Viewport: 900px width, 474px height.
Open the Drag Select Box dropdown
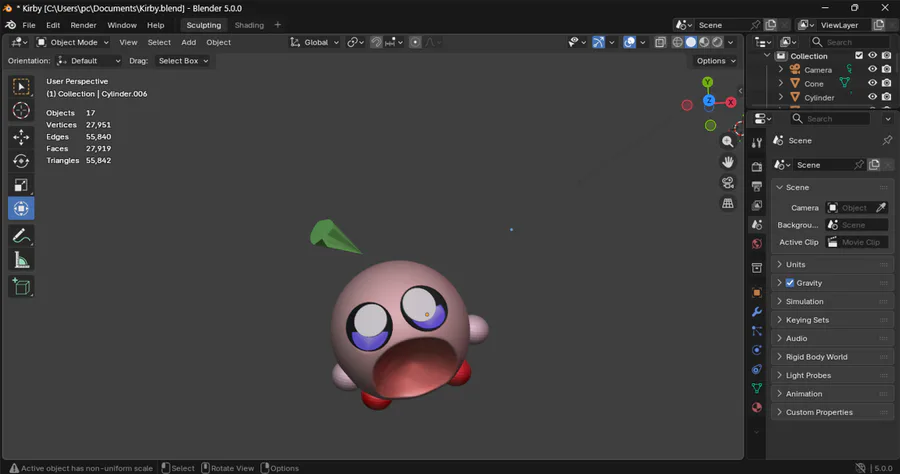[x=183, y=61]
